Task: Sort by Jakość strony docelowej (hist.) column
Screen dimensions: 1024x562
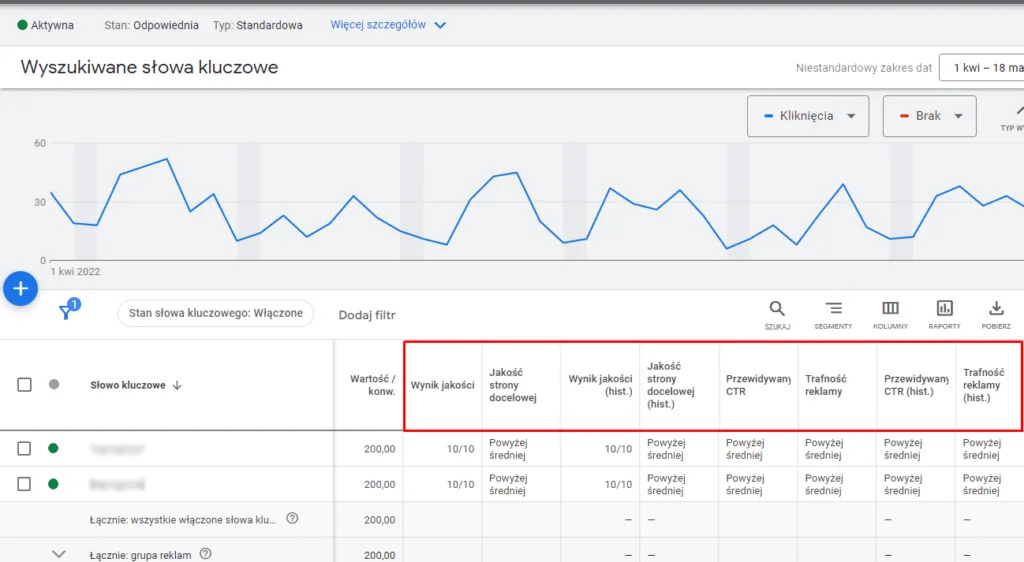Action: [671, 385]
